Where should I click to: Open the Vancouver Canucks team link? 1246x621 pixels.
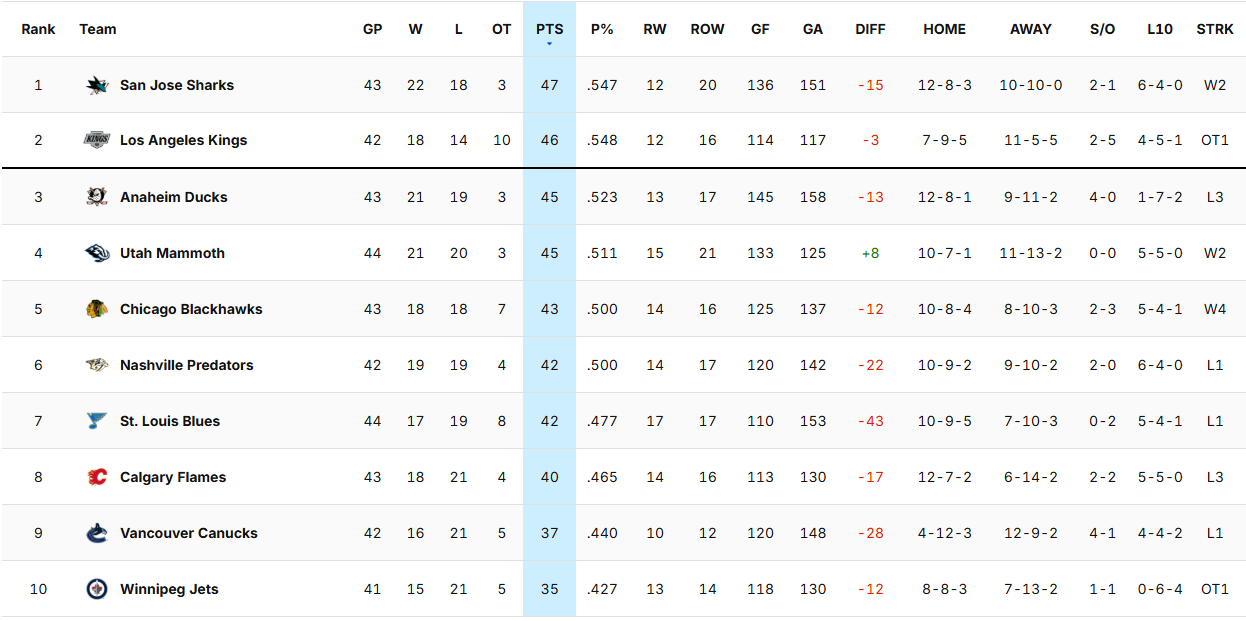coord(188,533)
